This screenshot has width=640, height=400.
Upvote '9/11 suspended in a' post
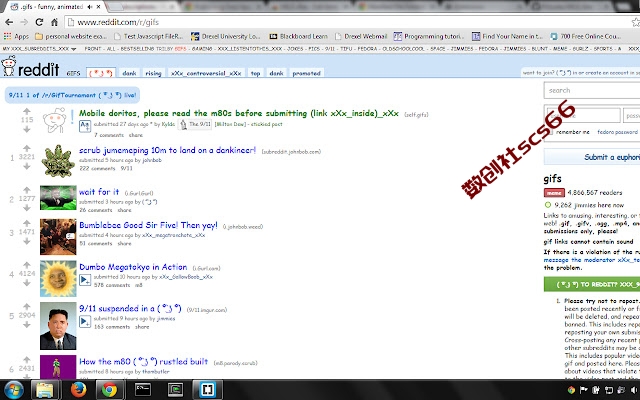pyautogui.click(x=27, y=307)
